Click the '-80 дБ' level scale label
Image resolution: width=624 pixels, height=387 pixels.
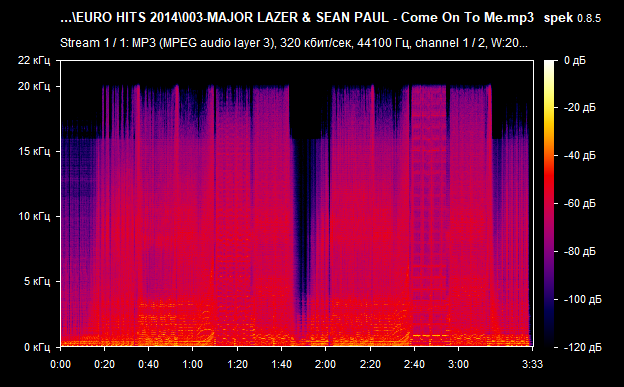click(x=580, y=252)
